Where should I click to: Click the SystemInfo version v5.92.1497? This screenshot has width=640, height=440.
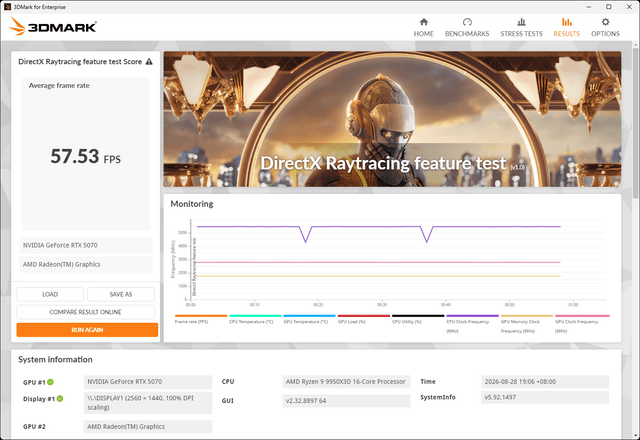tap(545, 397)
